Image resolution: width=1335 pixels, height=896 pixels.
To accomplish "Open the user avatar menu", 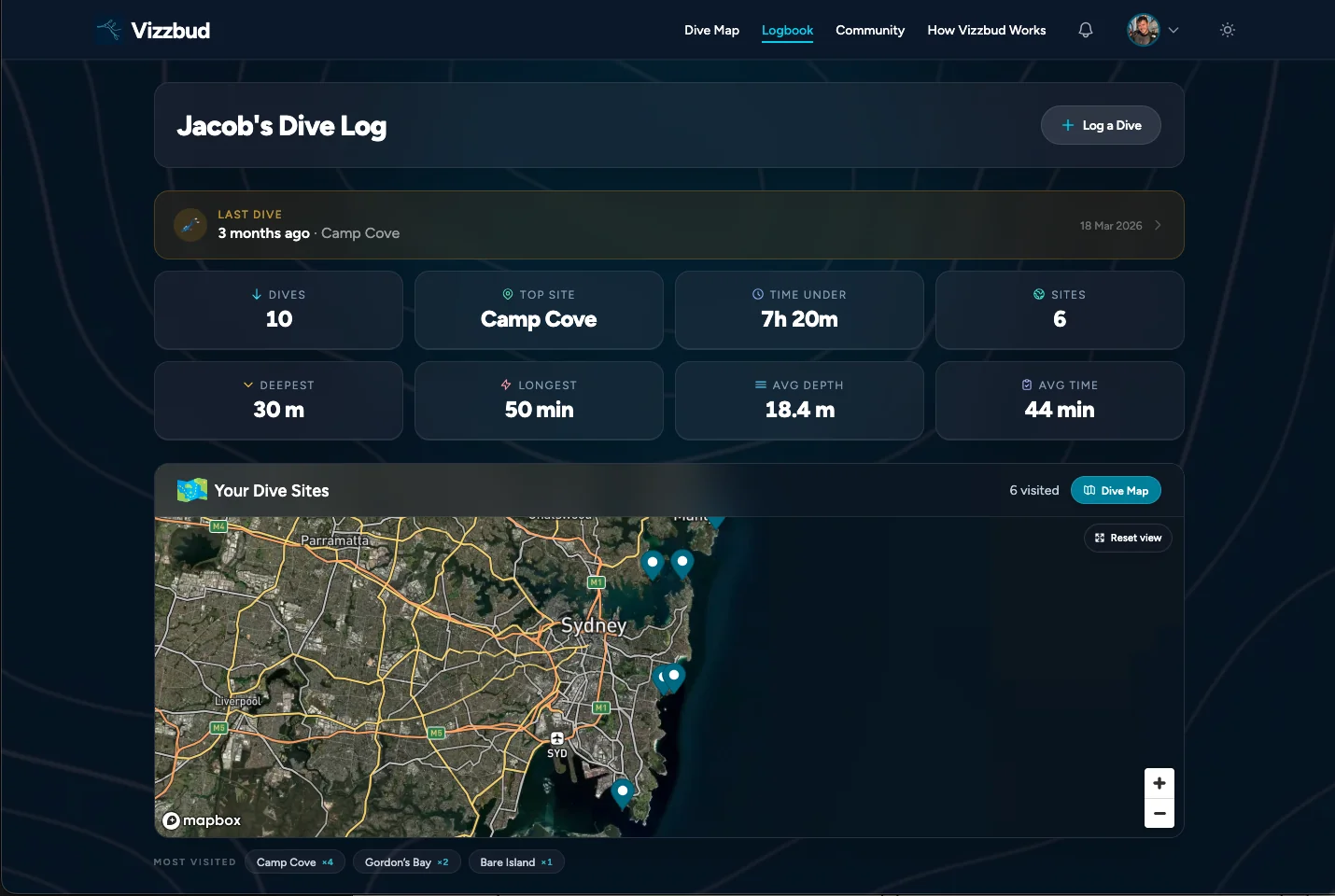I will point(1143,30).
